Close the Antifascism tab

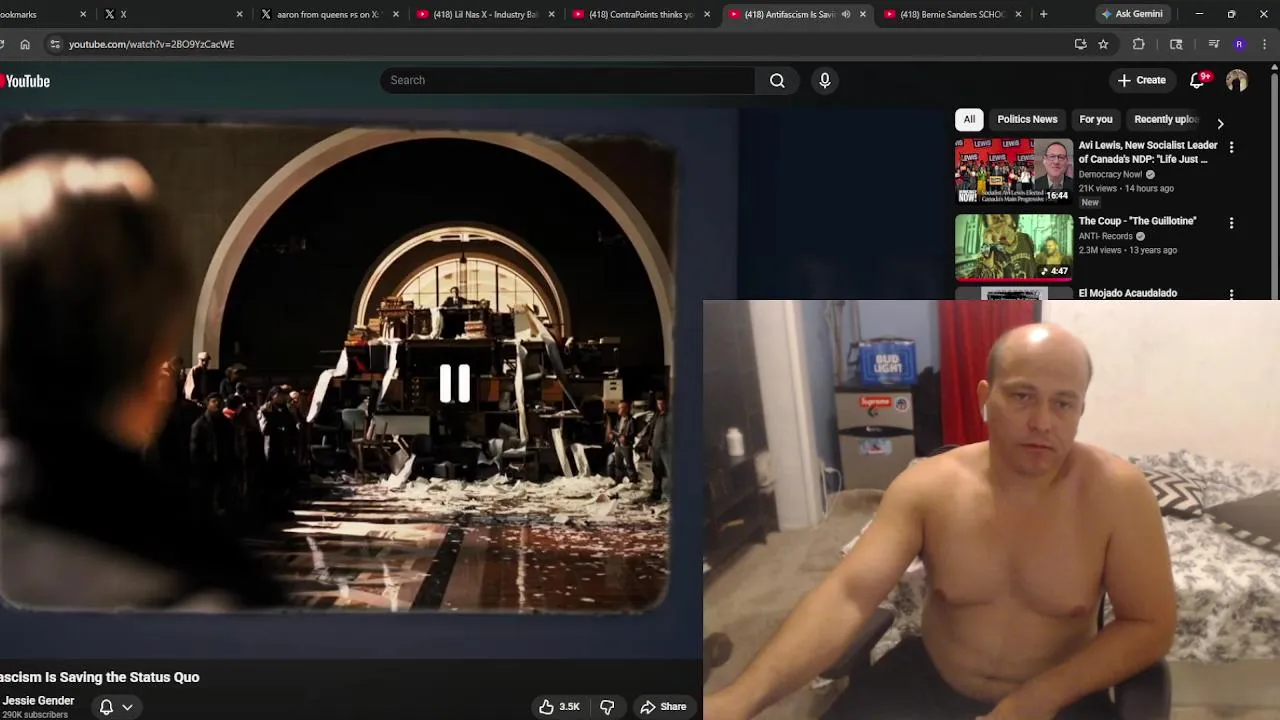pyautogui.click(x=862, y=14)
